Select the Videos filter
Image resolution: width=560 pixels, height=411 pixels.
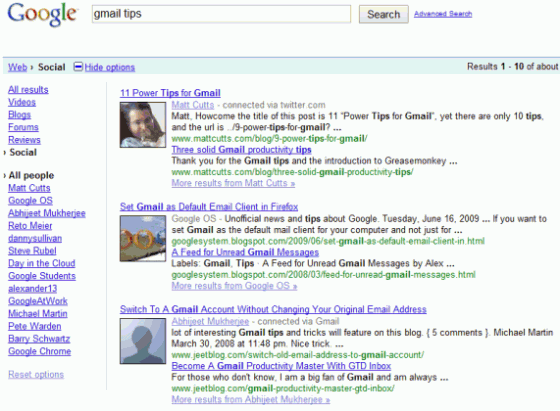tap(22, 102)
